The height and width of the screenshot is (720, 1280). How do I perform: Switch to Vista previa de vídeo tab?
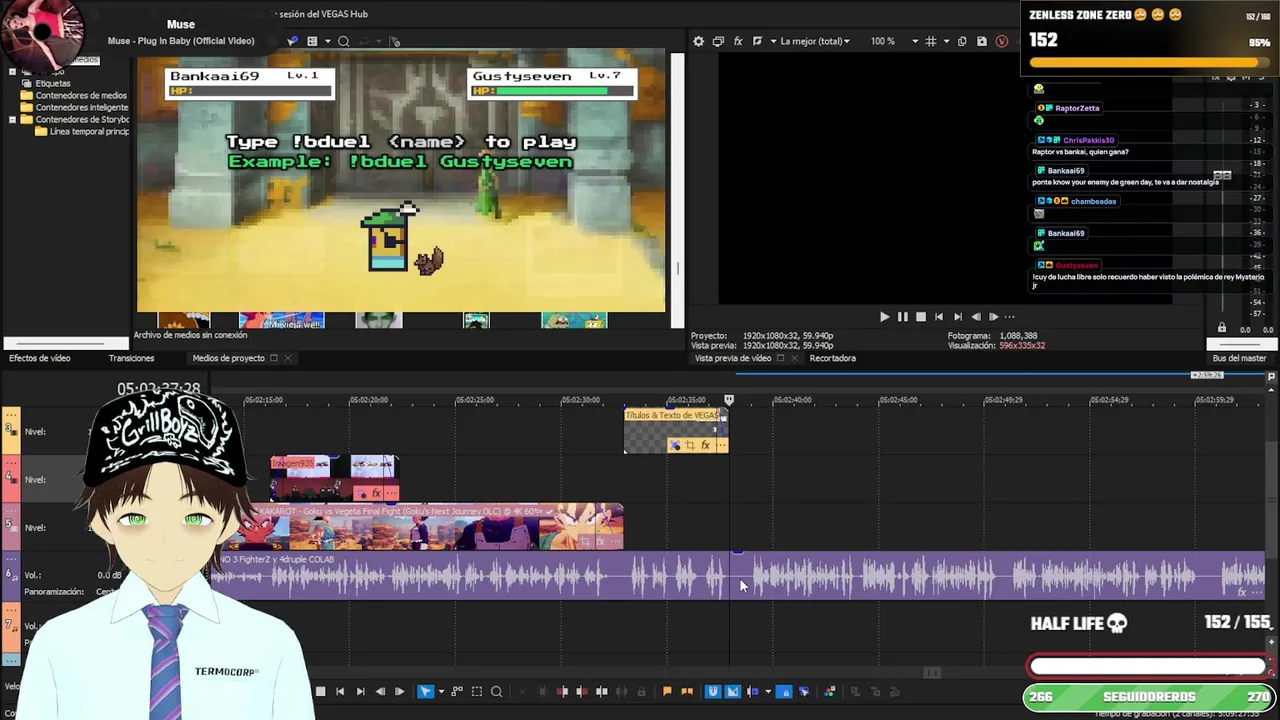click(x=733, y=358)
